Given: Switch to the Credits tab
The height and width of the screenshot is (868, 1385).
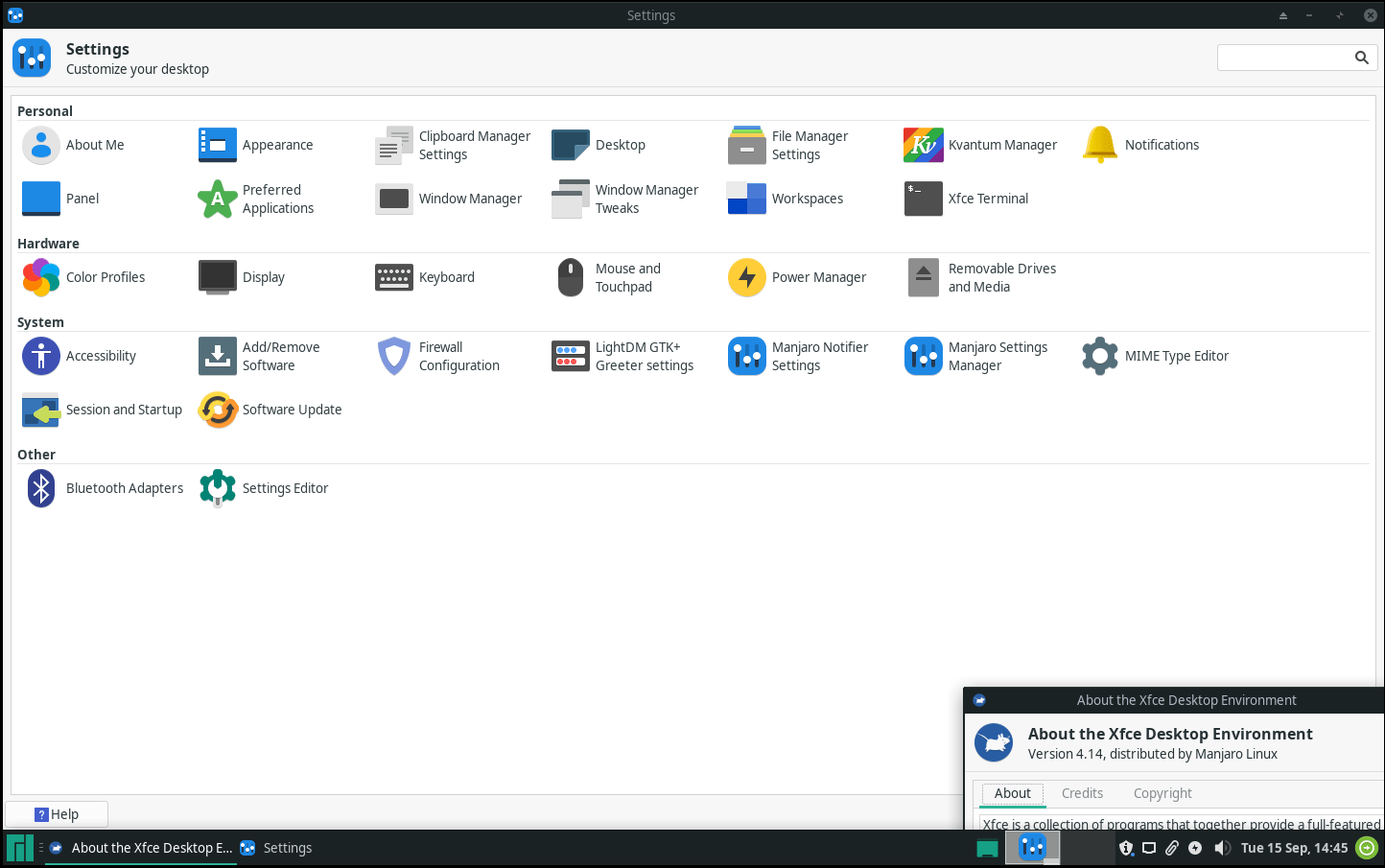Looking at the screenshot, I should [1082, 793].
